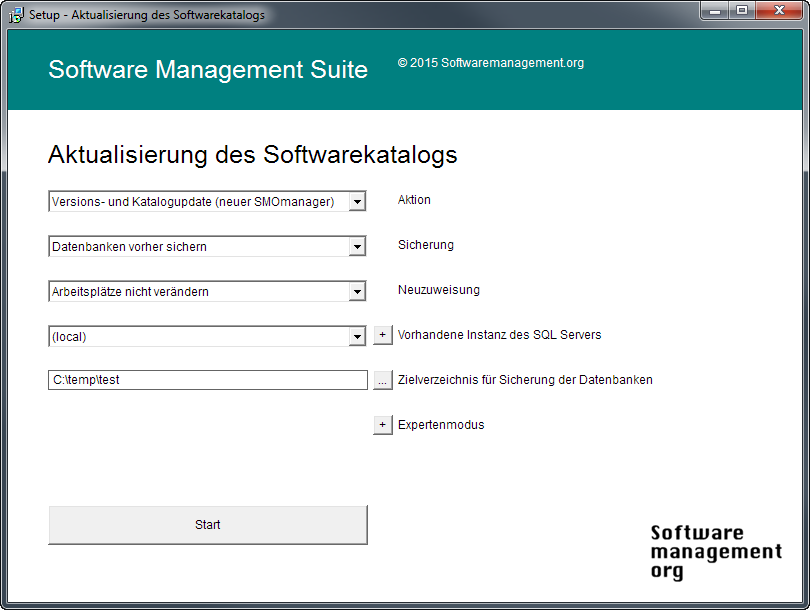This screenshot has width=810, height=610.
Task: Expand Expertenmodus with its plus button
Action: 383,425
